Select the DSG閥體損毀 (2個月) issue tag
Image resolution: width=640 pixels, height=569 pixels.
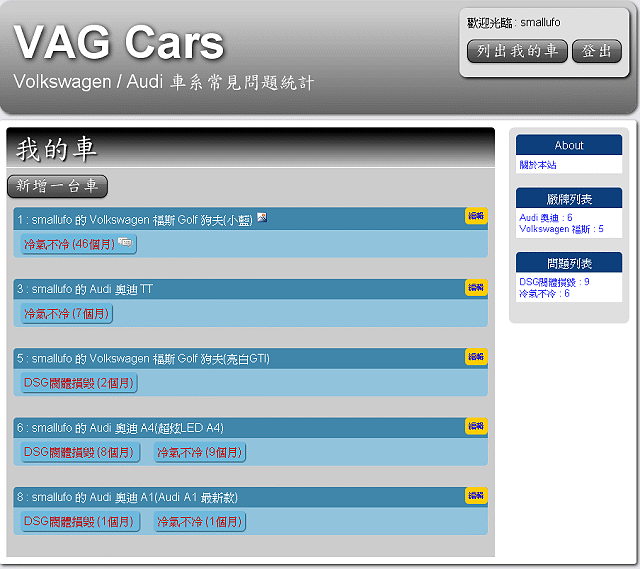79,383
